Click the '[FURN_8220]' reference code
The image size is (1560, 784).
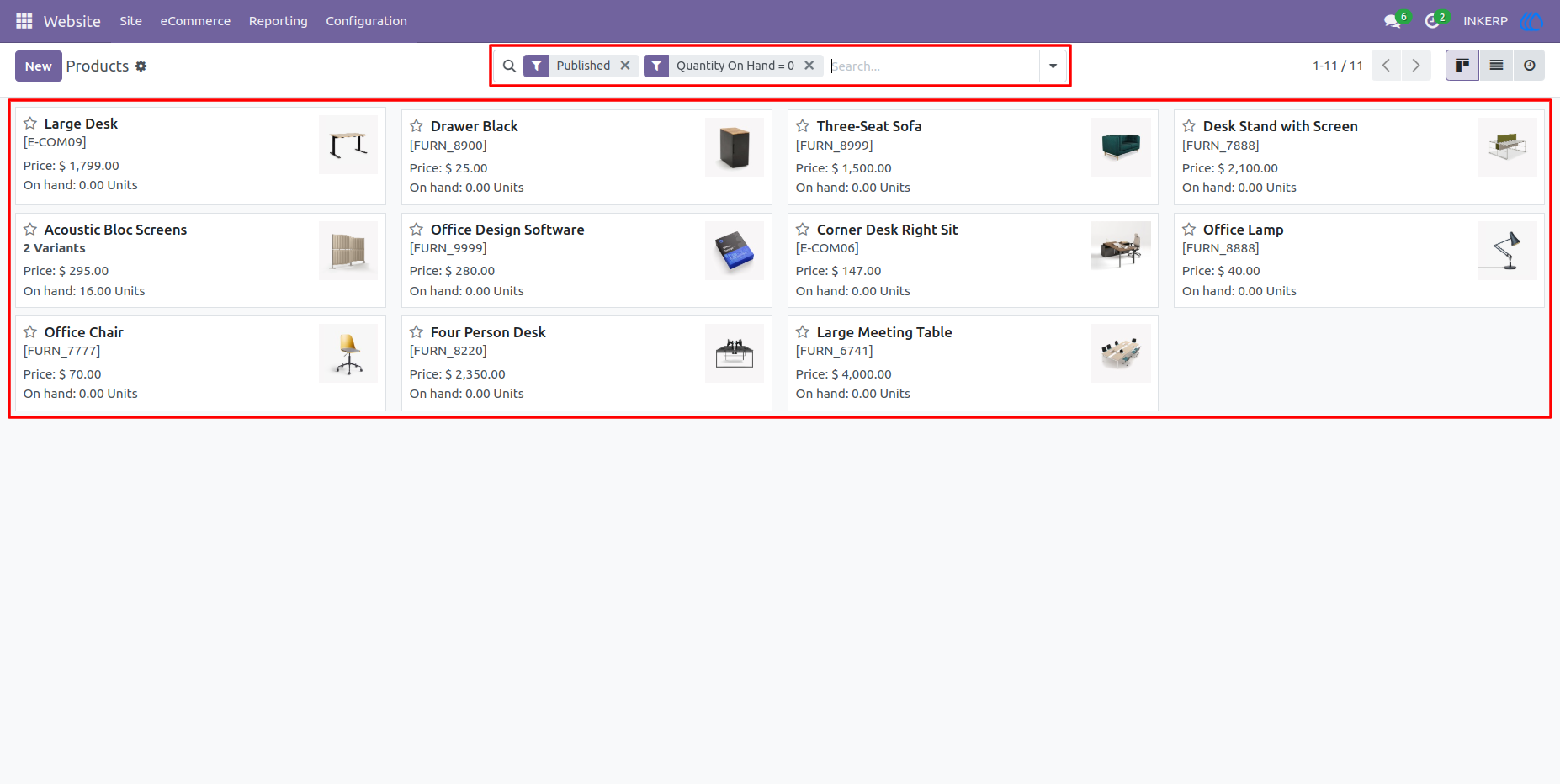448,351
